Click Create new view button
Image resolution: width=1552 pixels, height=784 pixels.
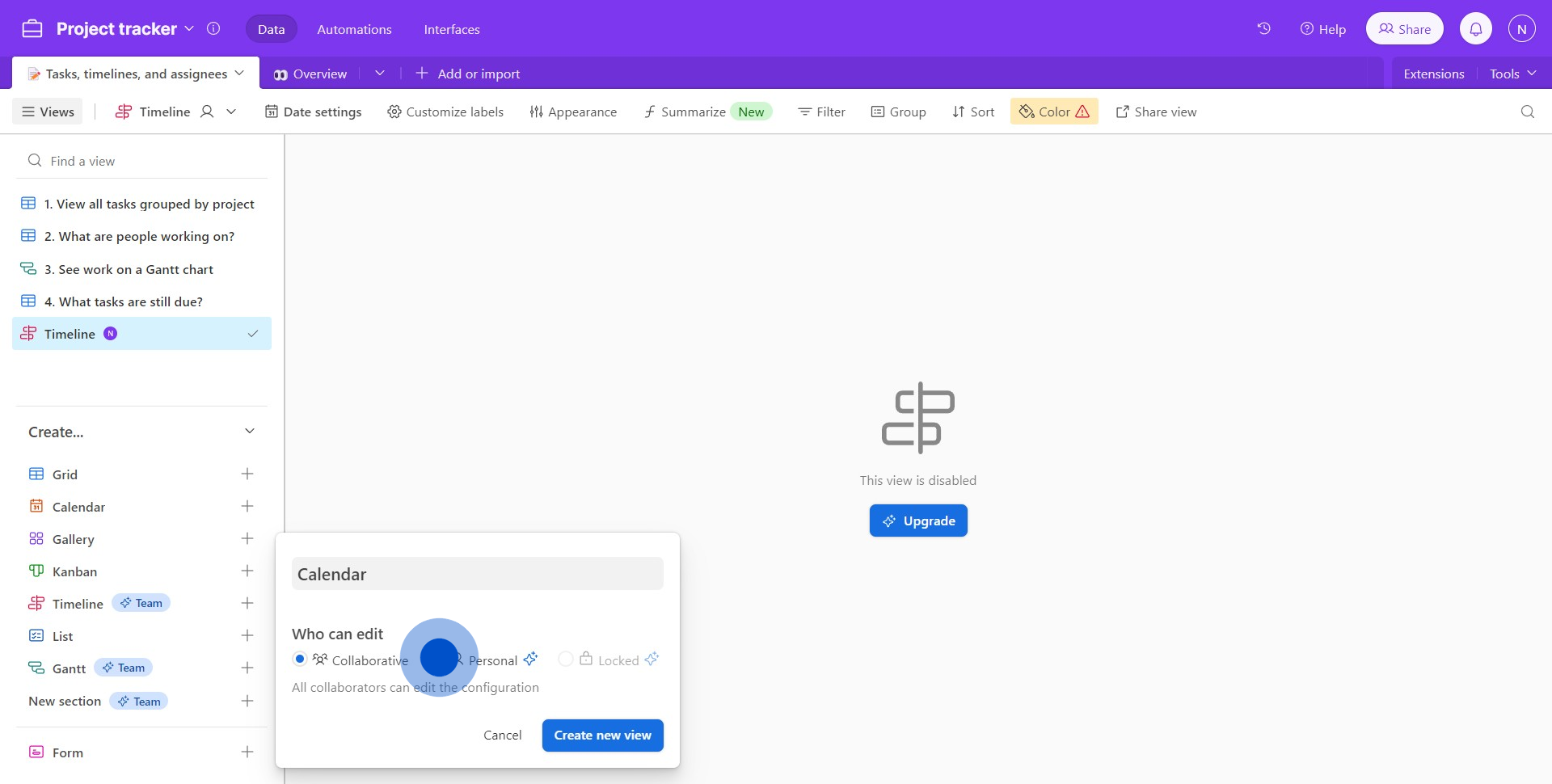(x=602, y=736)
